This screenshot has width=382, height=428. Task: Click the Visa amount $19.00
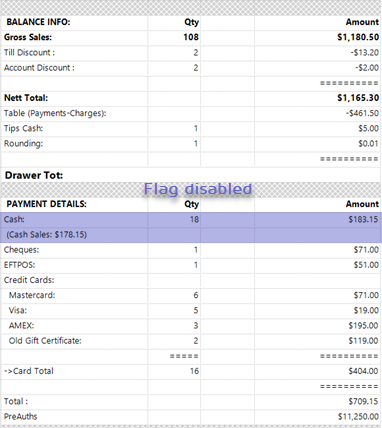(x=366, y=310)
